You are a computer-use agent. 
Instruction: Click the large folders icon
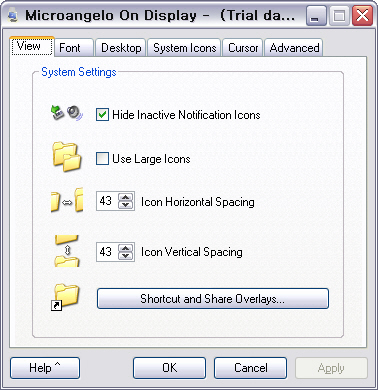pyautogui.click(x=67, y=157)
